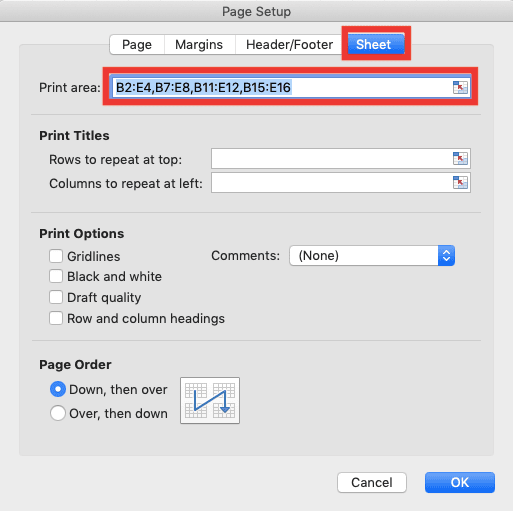Switch to the Margins tab
Viewport: 513px width, 511px height.
point(199,45)
